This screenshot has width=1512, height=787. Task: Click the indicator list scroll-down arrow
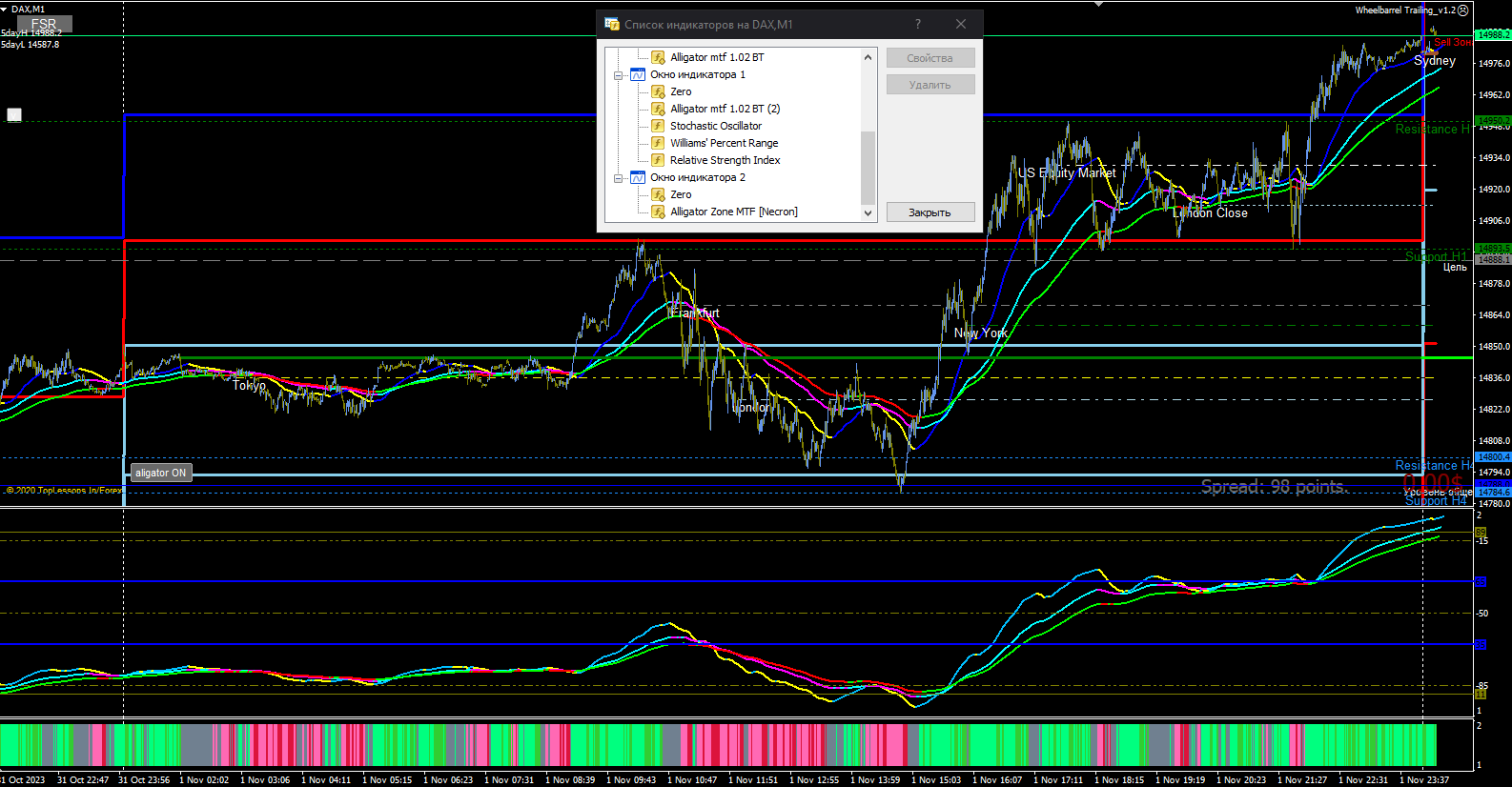click(x=868, y=212)
